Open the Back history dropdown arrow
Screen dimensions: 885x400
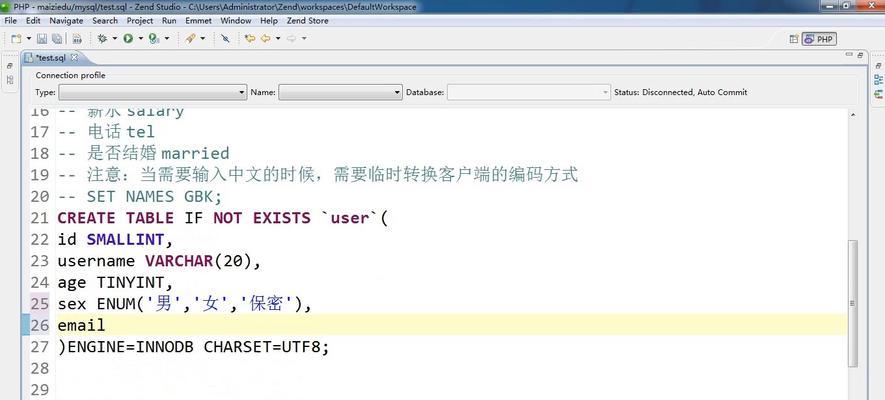(278, 38)
